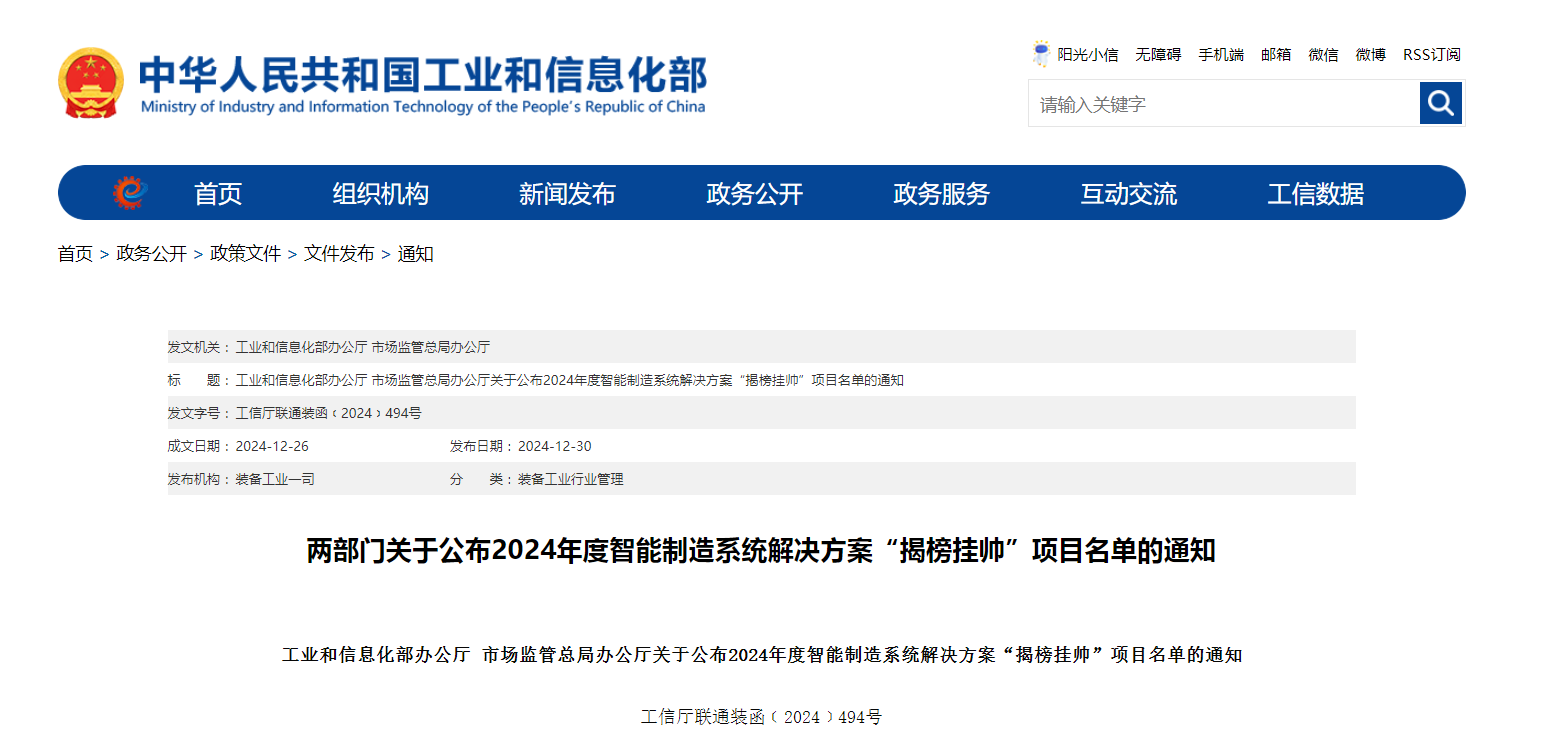1551x738 pixels.
Task: Select the 发布日期 2024-12-30 value
Action: (554, 446)
